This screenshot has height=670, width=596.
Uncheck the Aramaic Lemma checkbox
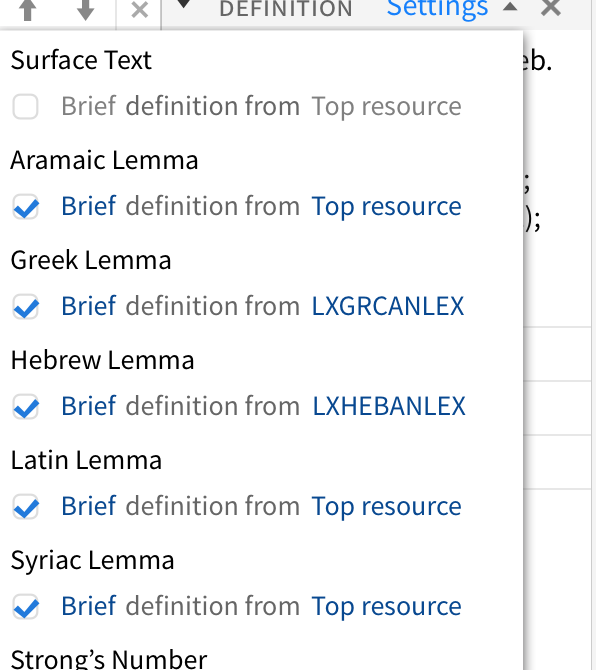26,206
